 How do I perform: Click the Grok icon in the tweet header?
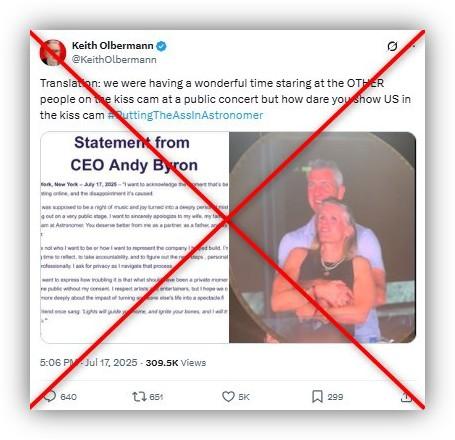pyautogui.click(x=392, y=46)
